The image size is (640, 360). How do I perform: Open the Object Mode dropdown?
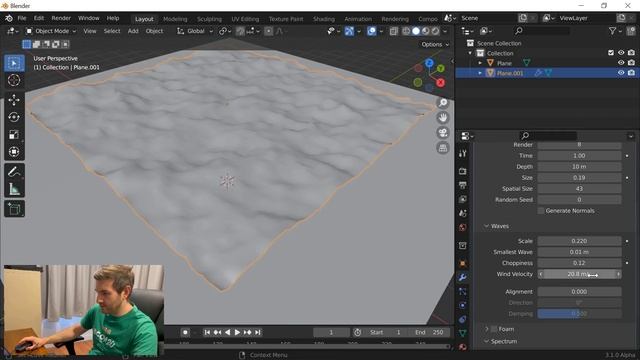point(51,31)
